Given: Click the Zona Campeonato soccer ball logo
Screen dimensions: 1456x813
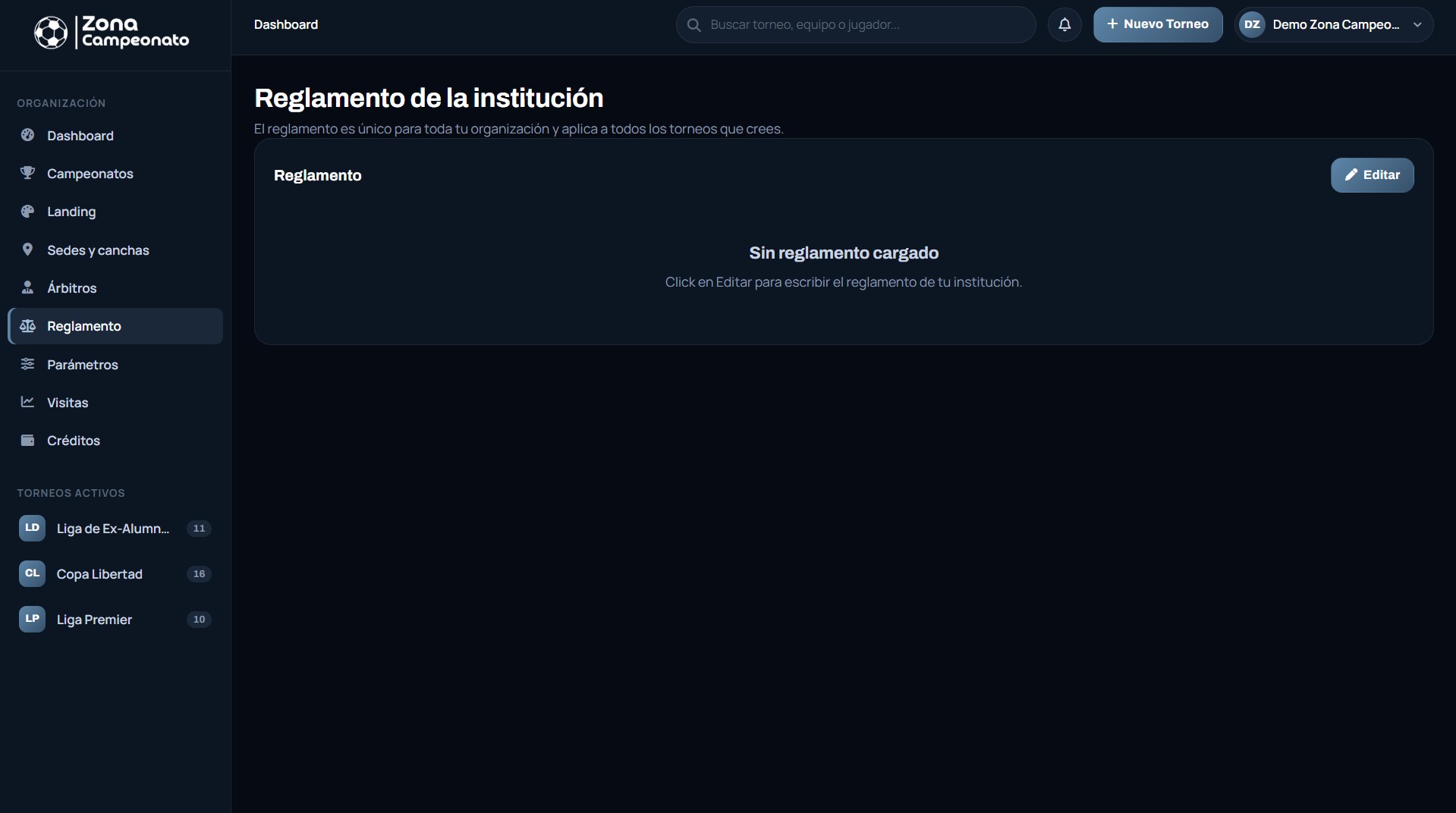Looking at the screenshot, I should (x=51, y=33).
